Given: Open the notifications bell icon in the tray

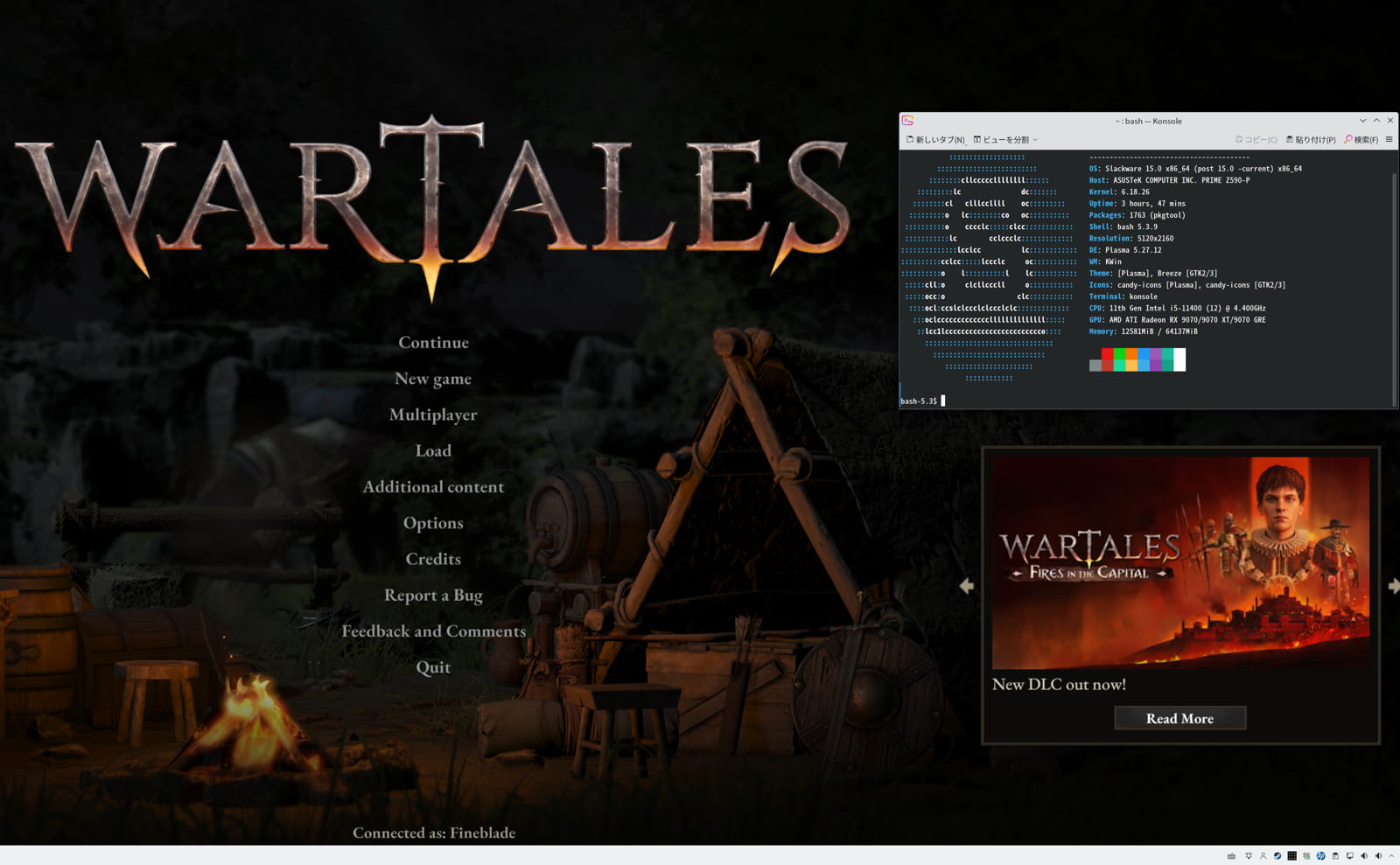Looking at the screenshot, I should [x=1249, y=855].
